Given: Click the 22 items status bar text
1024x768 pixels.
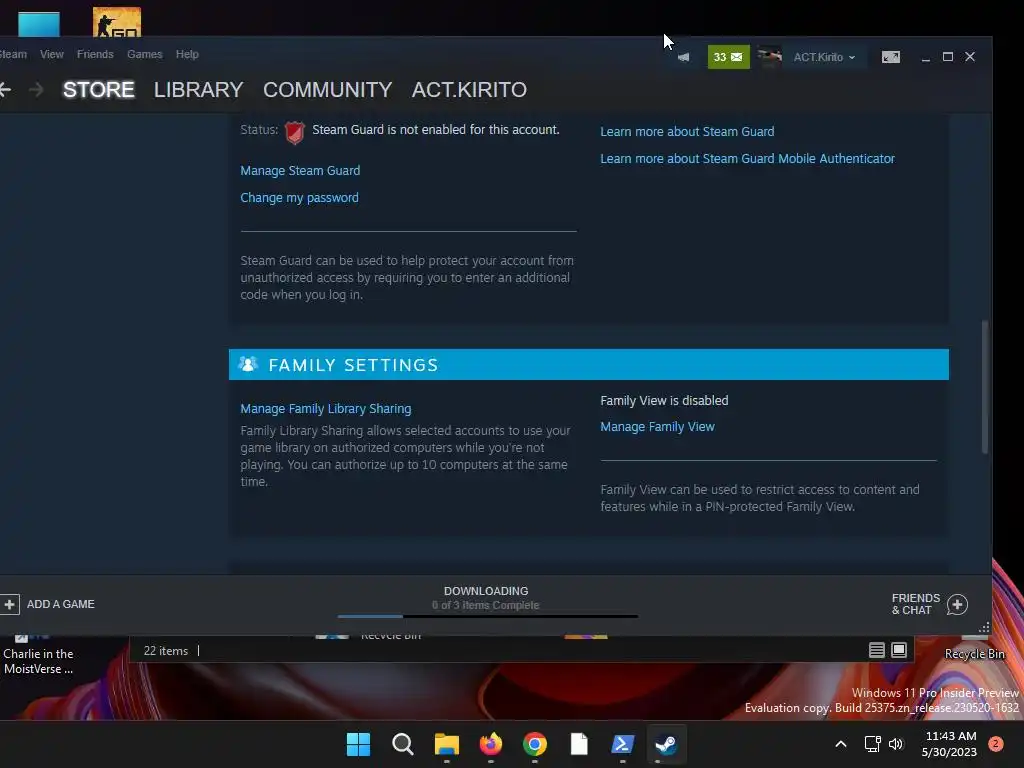Looking at the screenshot, I should 166,651.
